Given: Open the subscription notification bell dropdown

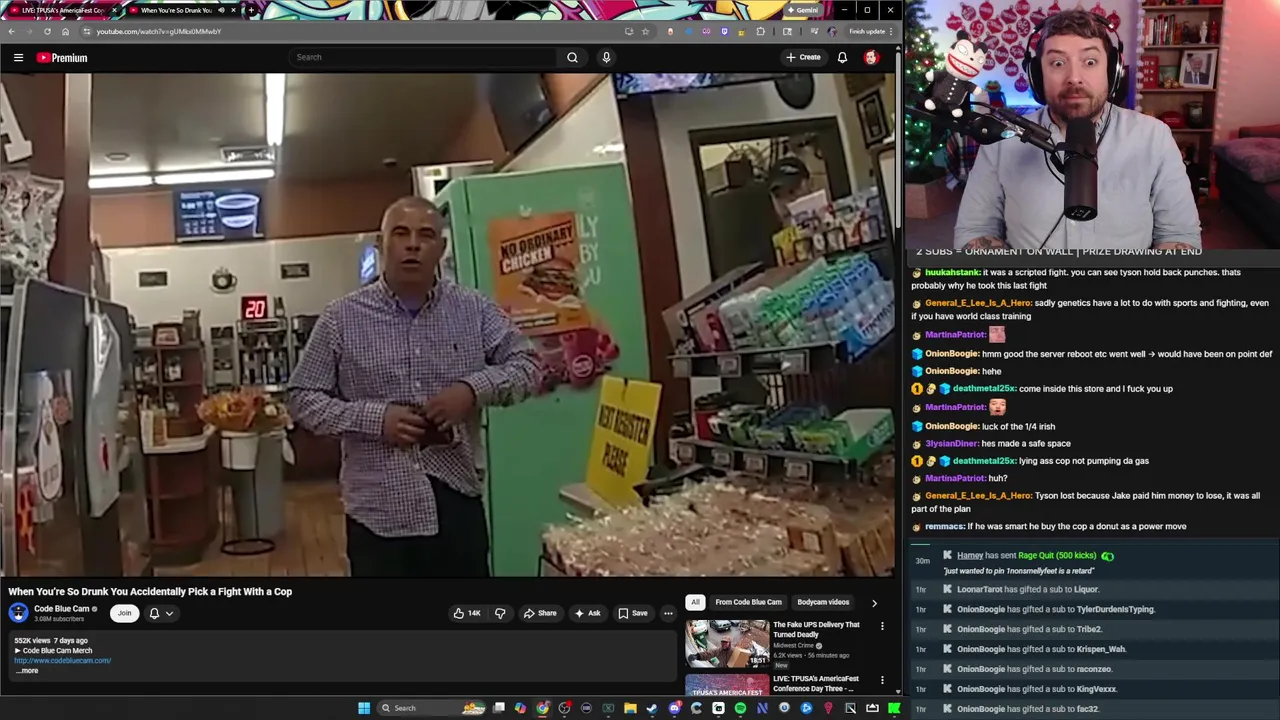Looking at the screenshot, I should tap(161, 613).
